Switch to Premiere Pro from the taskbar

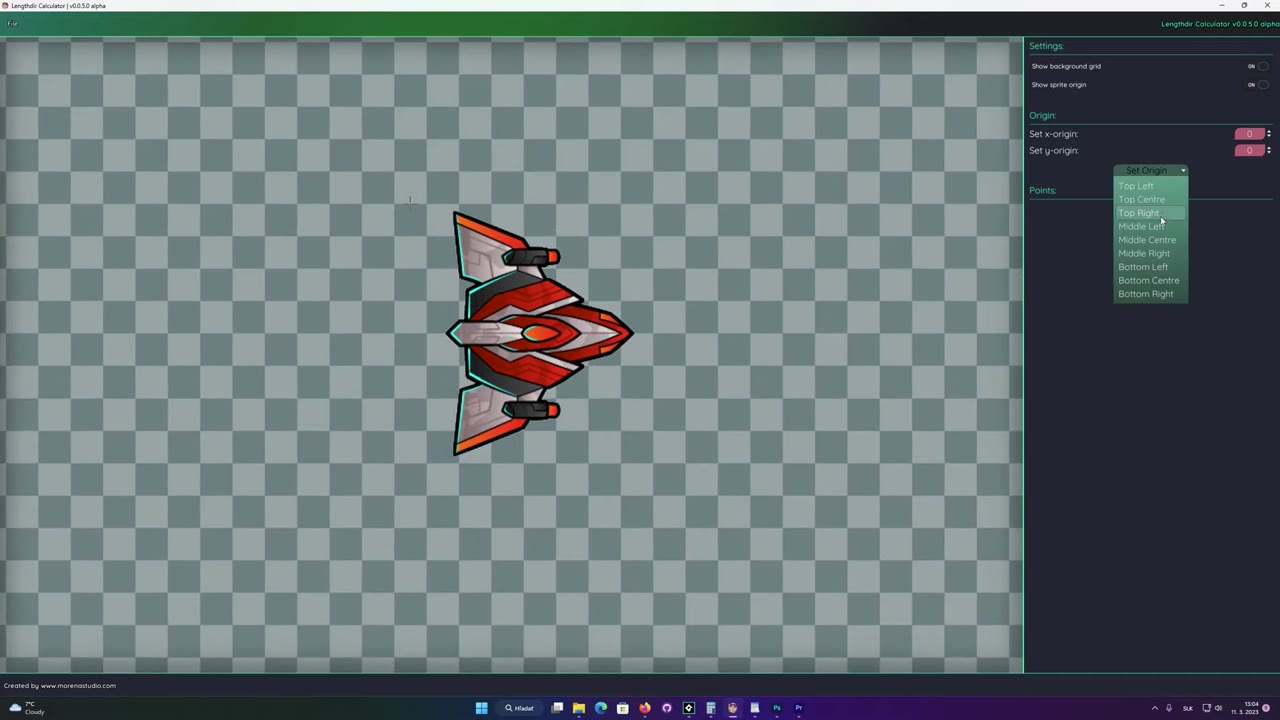(799, 708)
